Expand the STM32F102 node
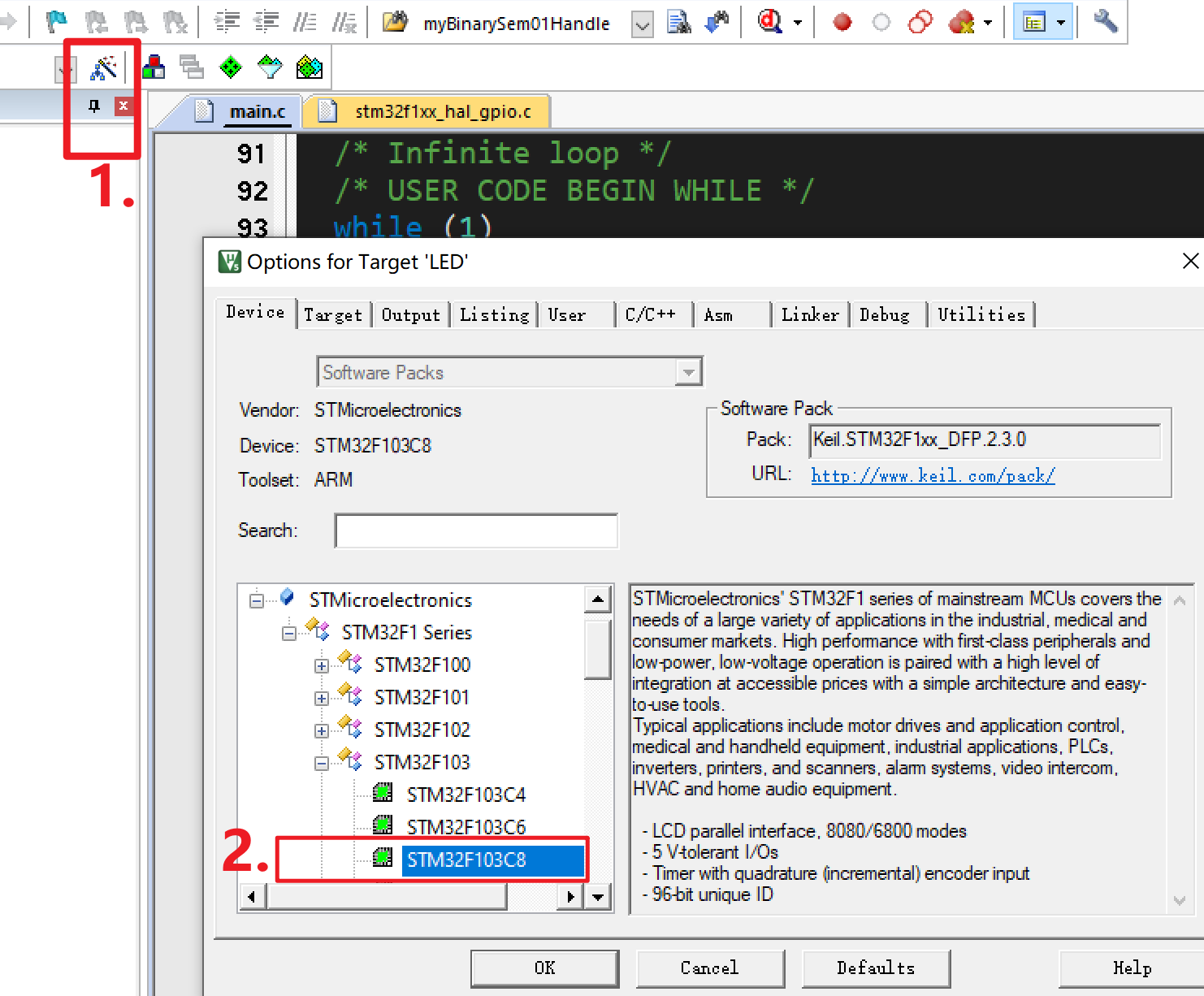This screenshot has width=1204, height=996. coord(322,731)
